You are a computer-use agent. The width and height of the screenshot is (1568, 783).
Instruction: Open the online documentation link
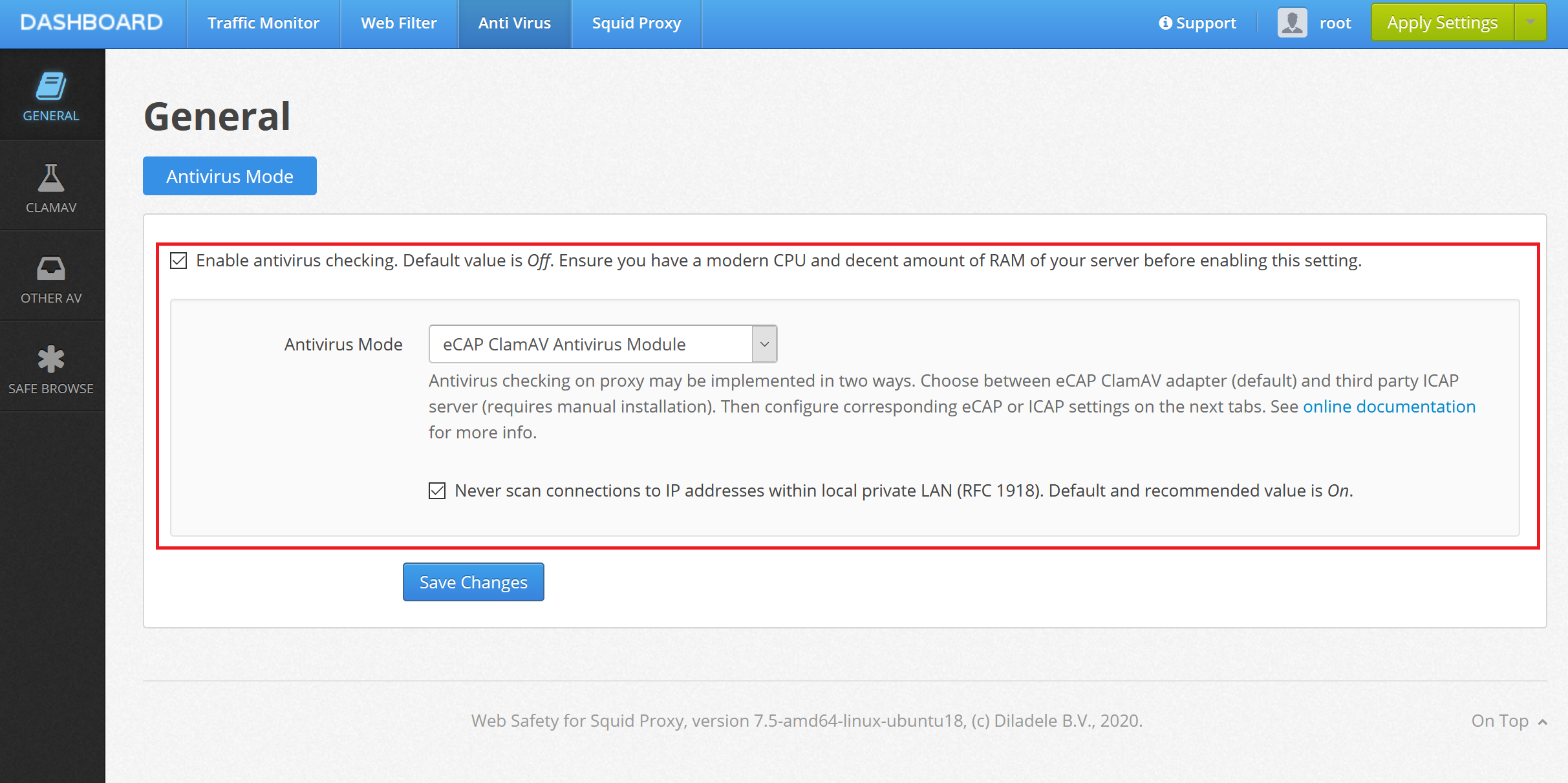click(1389, 406)
